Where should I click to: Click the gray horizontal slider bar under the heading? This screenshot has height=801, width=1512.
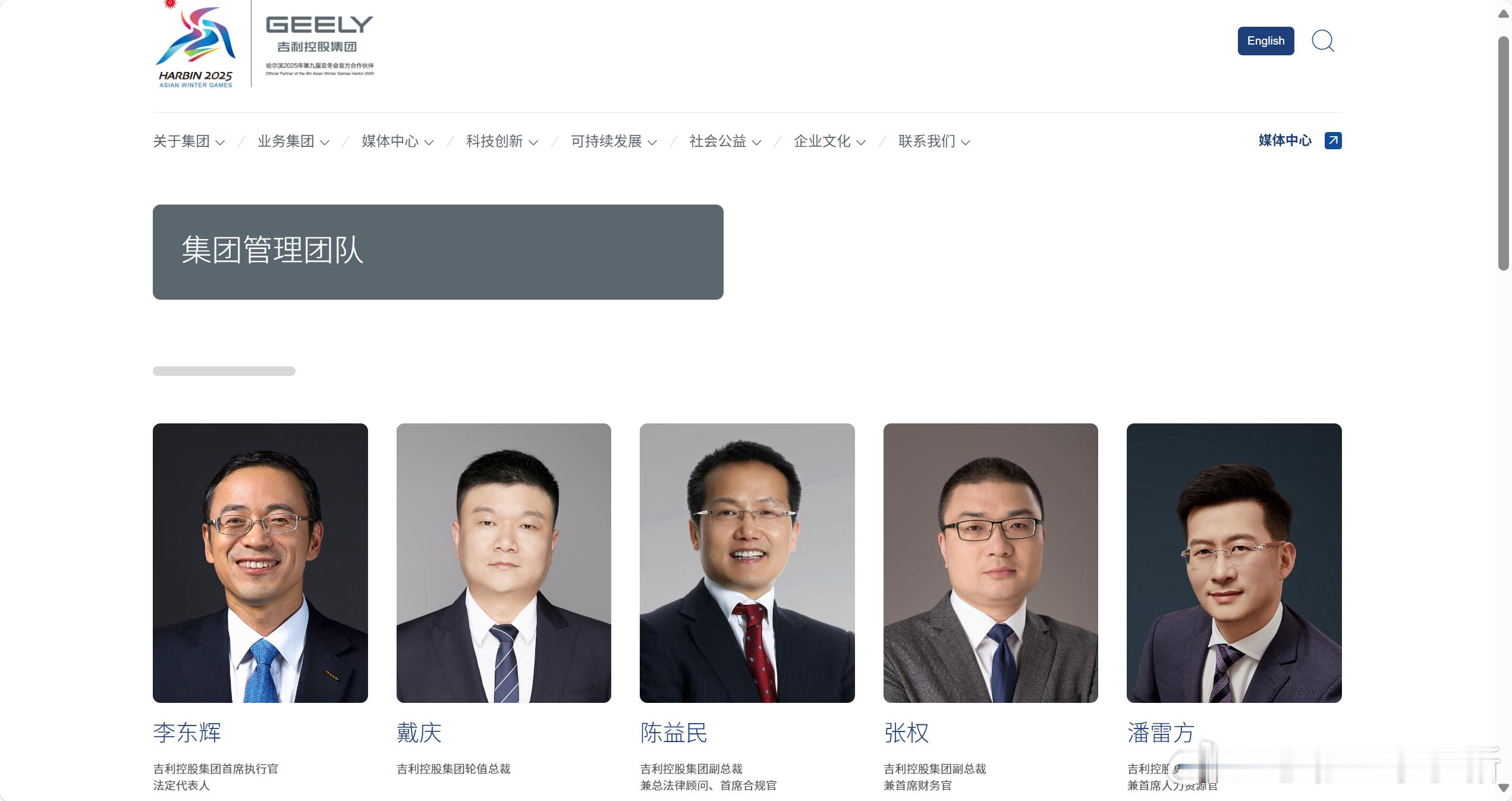(224, 371)
